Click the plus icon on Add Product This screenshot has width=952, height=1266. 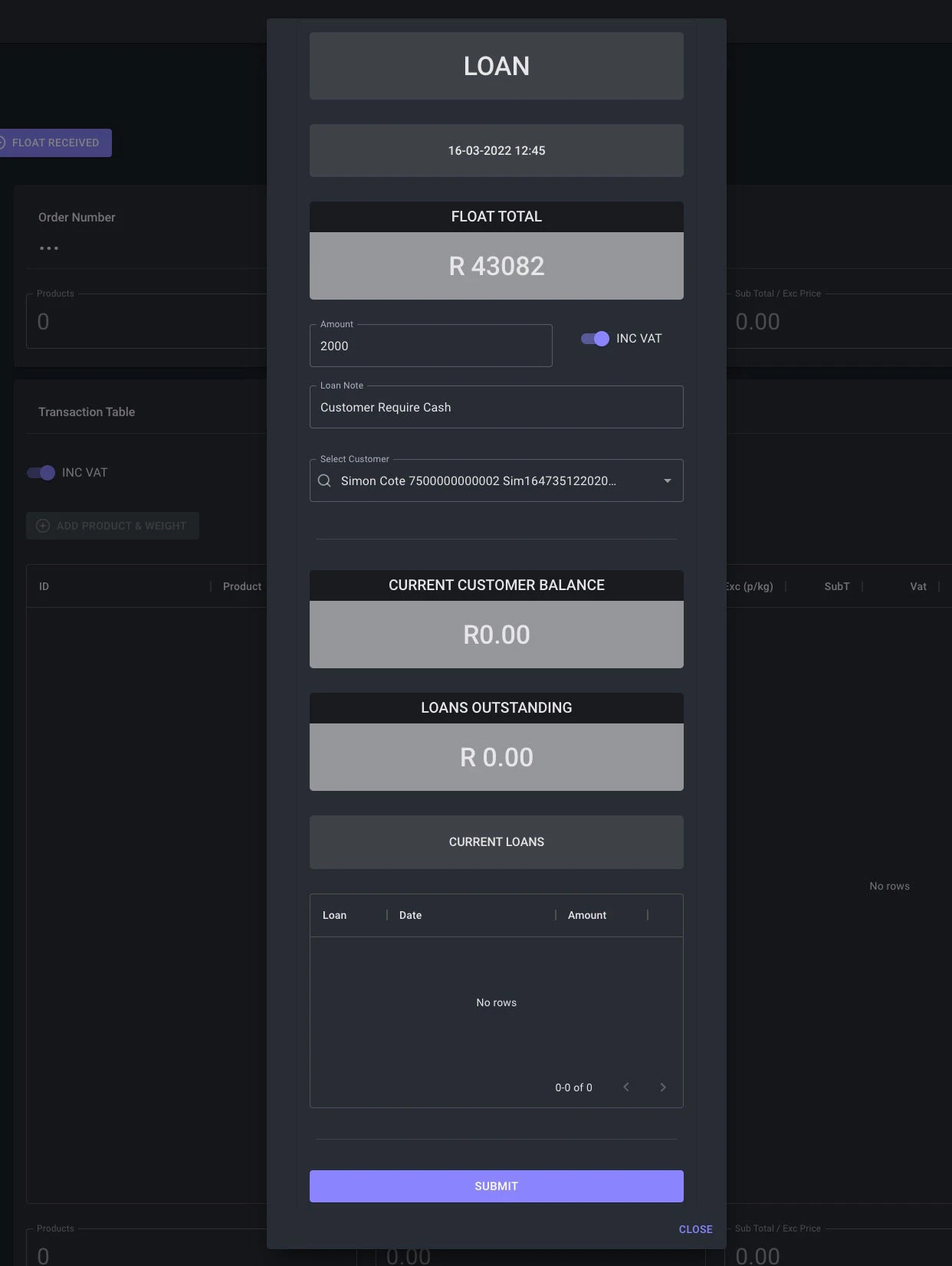click(x=43, y=526)
